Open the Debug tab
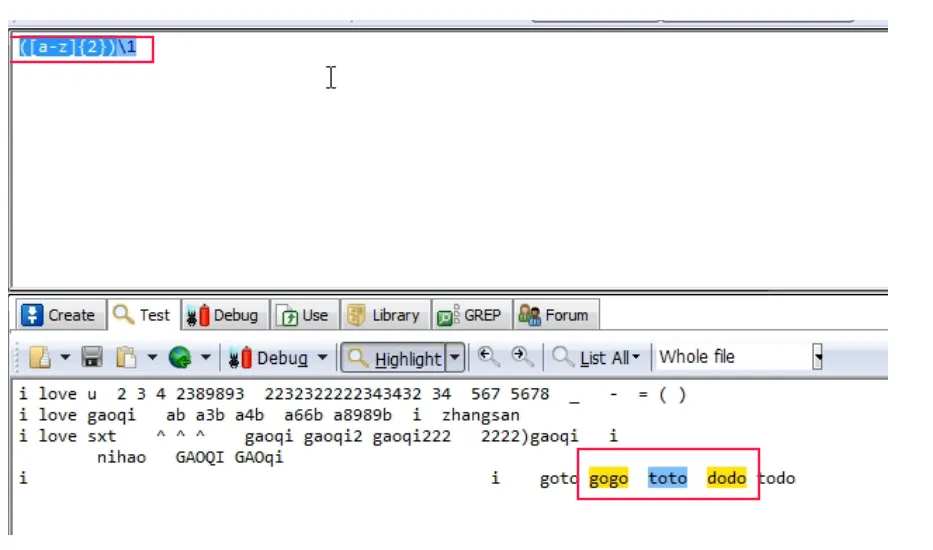The width and height of the screenshot is (933, 550). point(224,315)
